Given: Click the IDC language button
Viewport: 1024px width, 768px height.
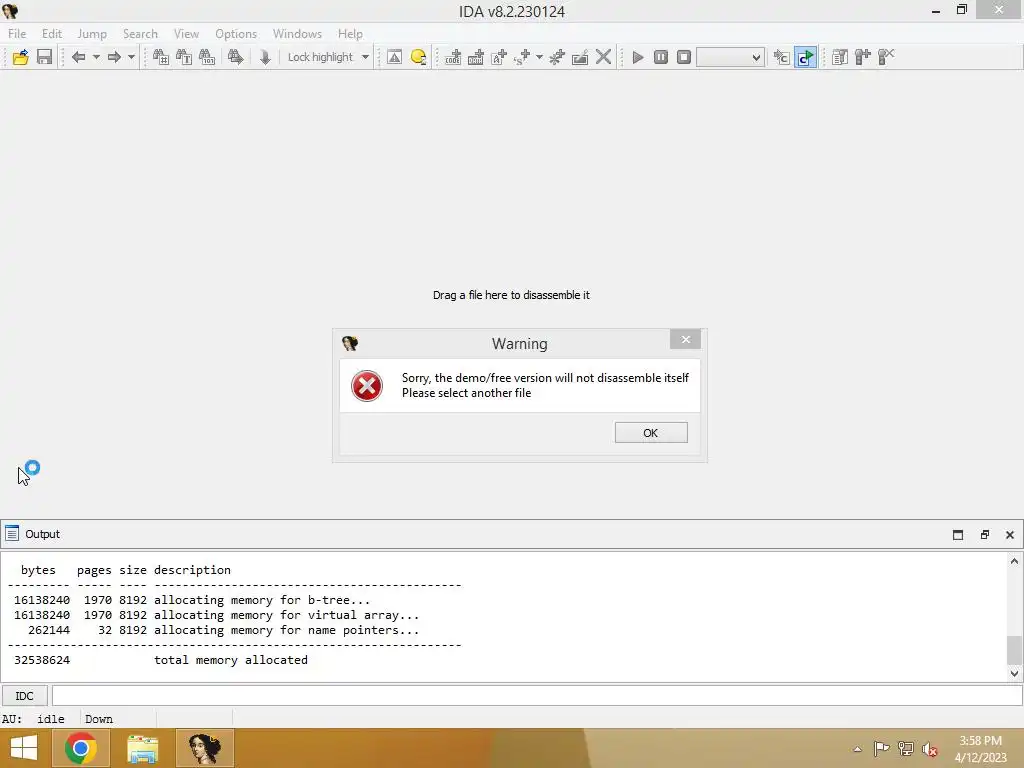Looking at the screenshot, I should click(24, 696).
